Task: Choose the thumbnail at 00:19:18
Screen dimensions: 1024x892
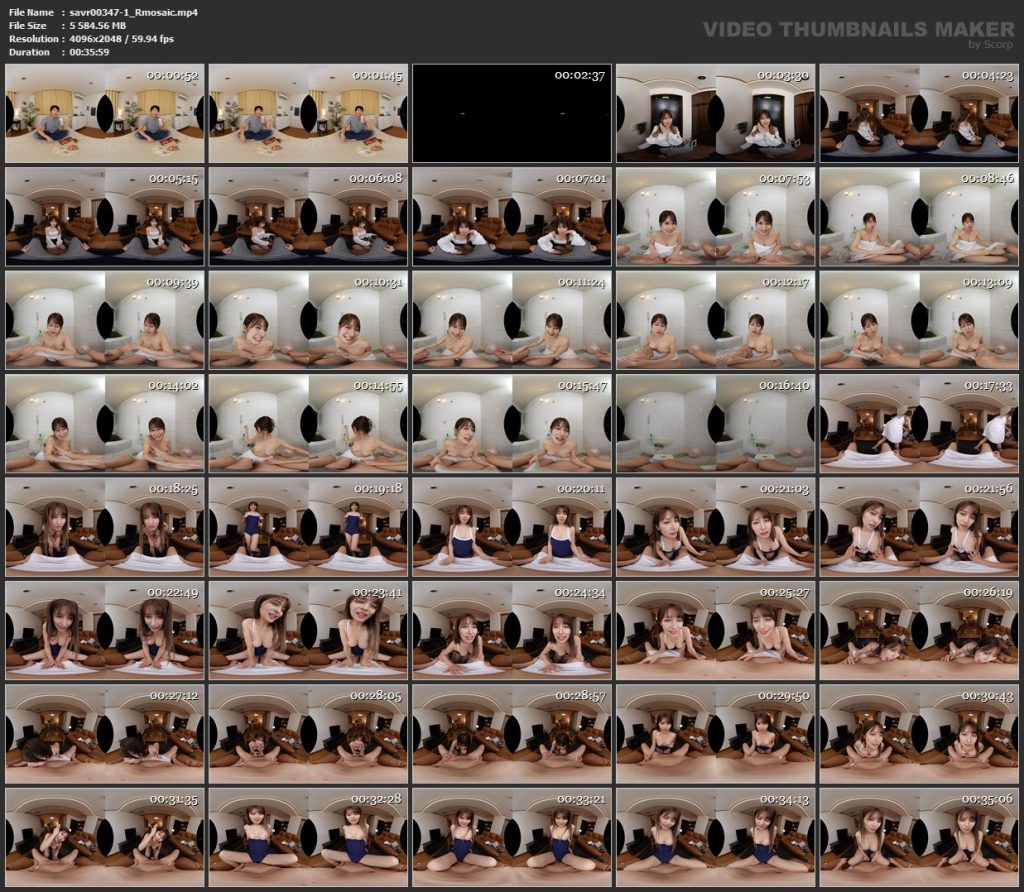Action: (308, 527)
